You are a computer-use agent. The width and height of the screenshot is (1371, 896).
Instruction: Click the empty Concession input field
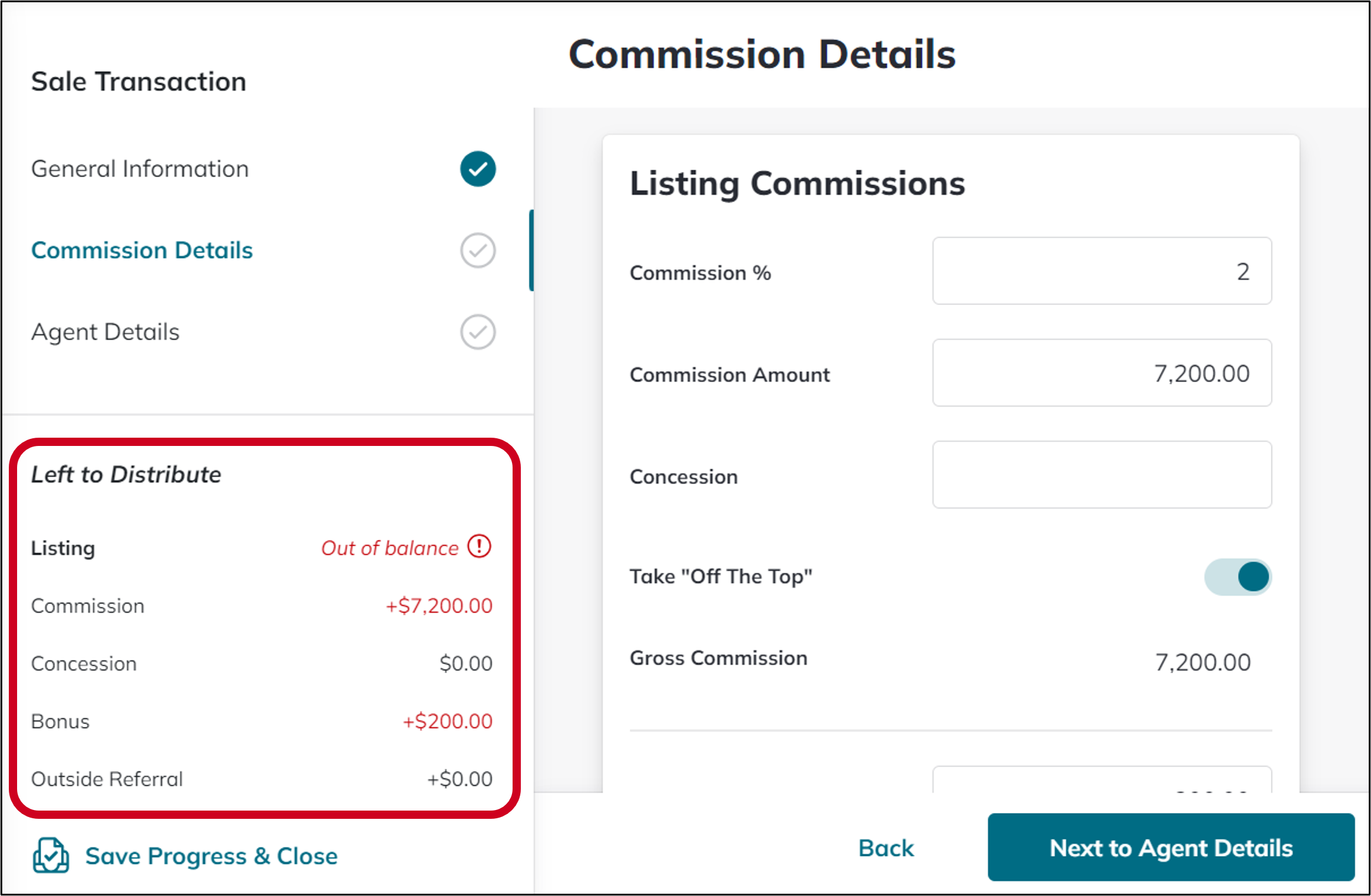(x=1102, y=475)
